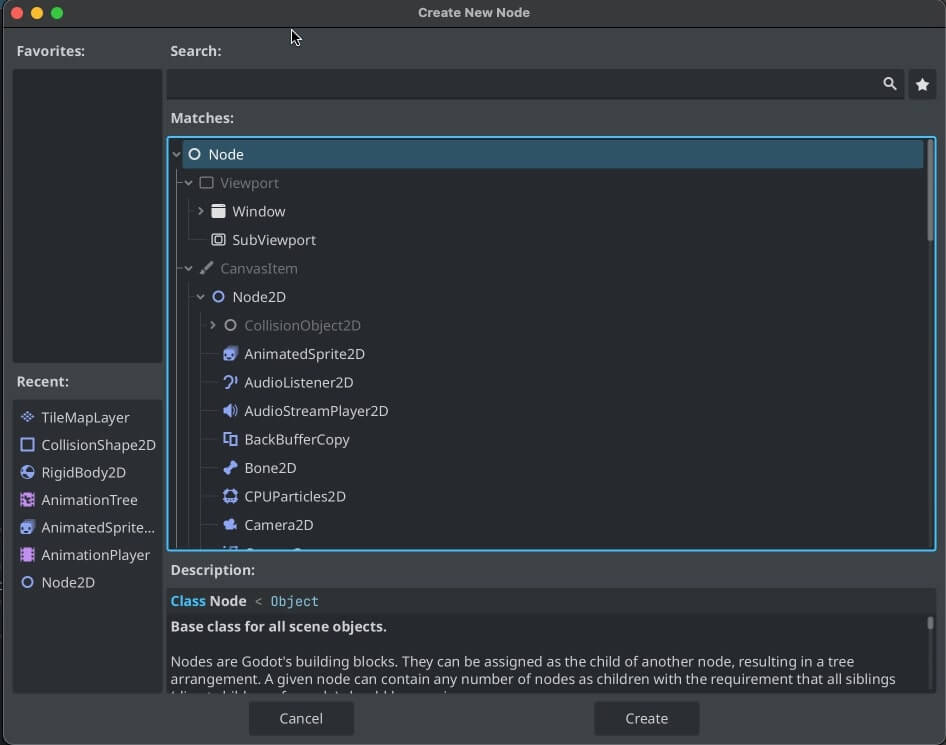Choose AnimationTree from Recent list
The image size is (946, 745).
click(89, 499)
